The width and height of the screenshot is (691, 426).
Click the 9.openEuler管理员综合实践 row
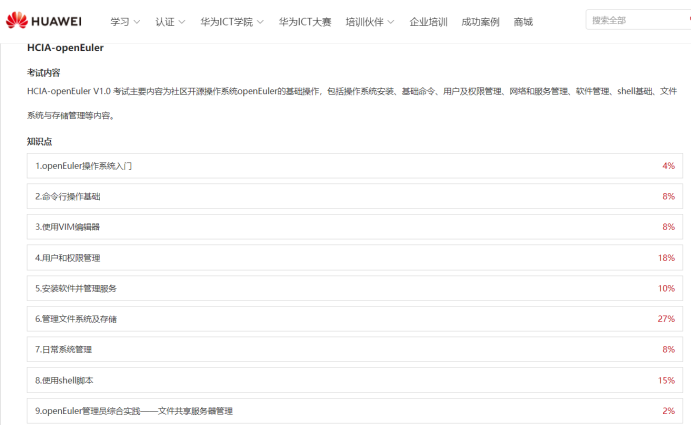point(355,411)
